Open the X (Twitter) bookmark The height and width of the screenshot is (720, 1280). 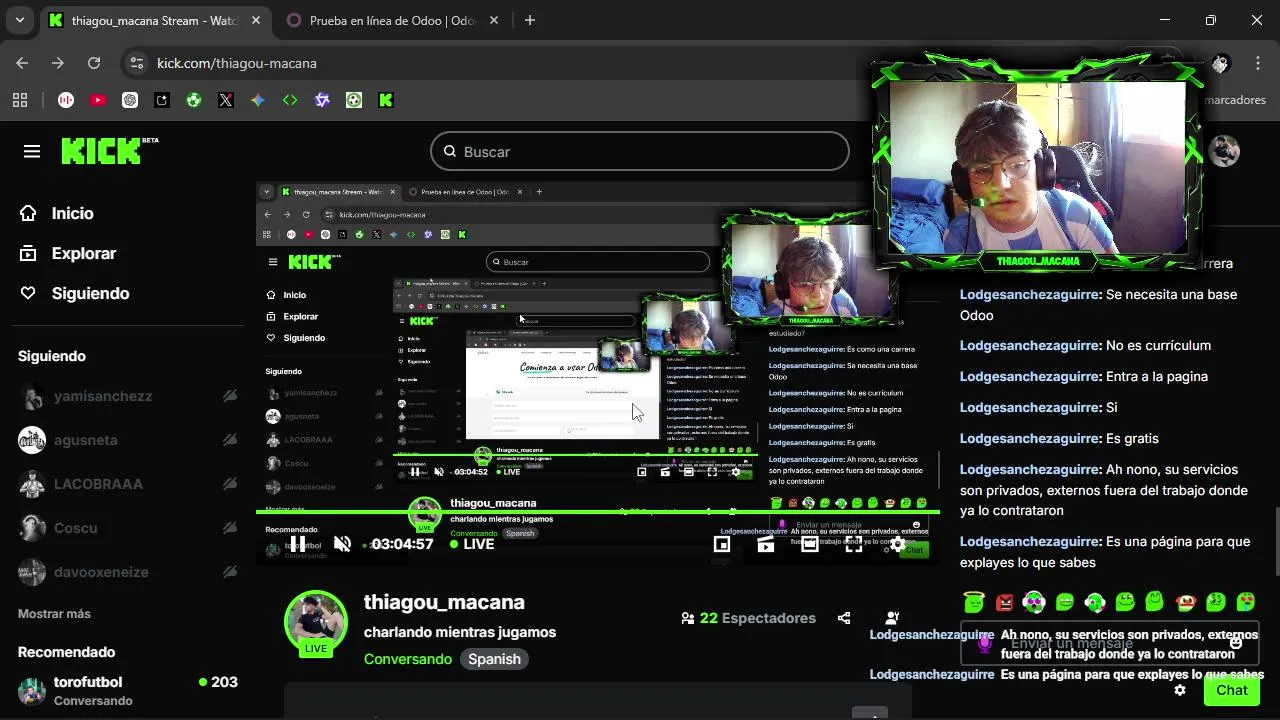[226, 100]
